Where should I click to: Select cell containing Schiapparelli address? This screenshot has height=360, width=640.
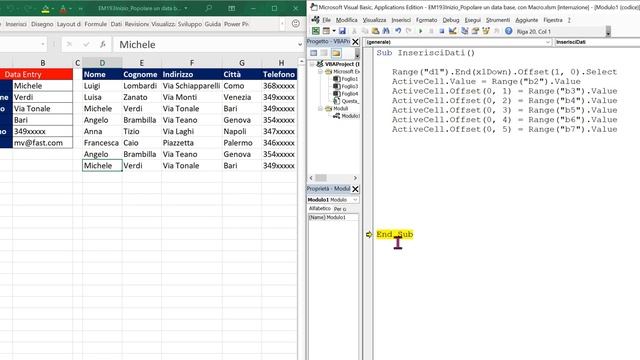click(x=191, y=86)
